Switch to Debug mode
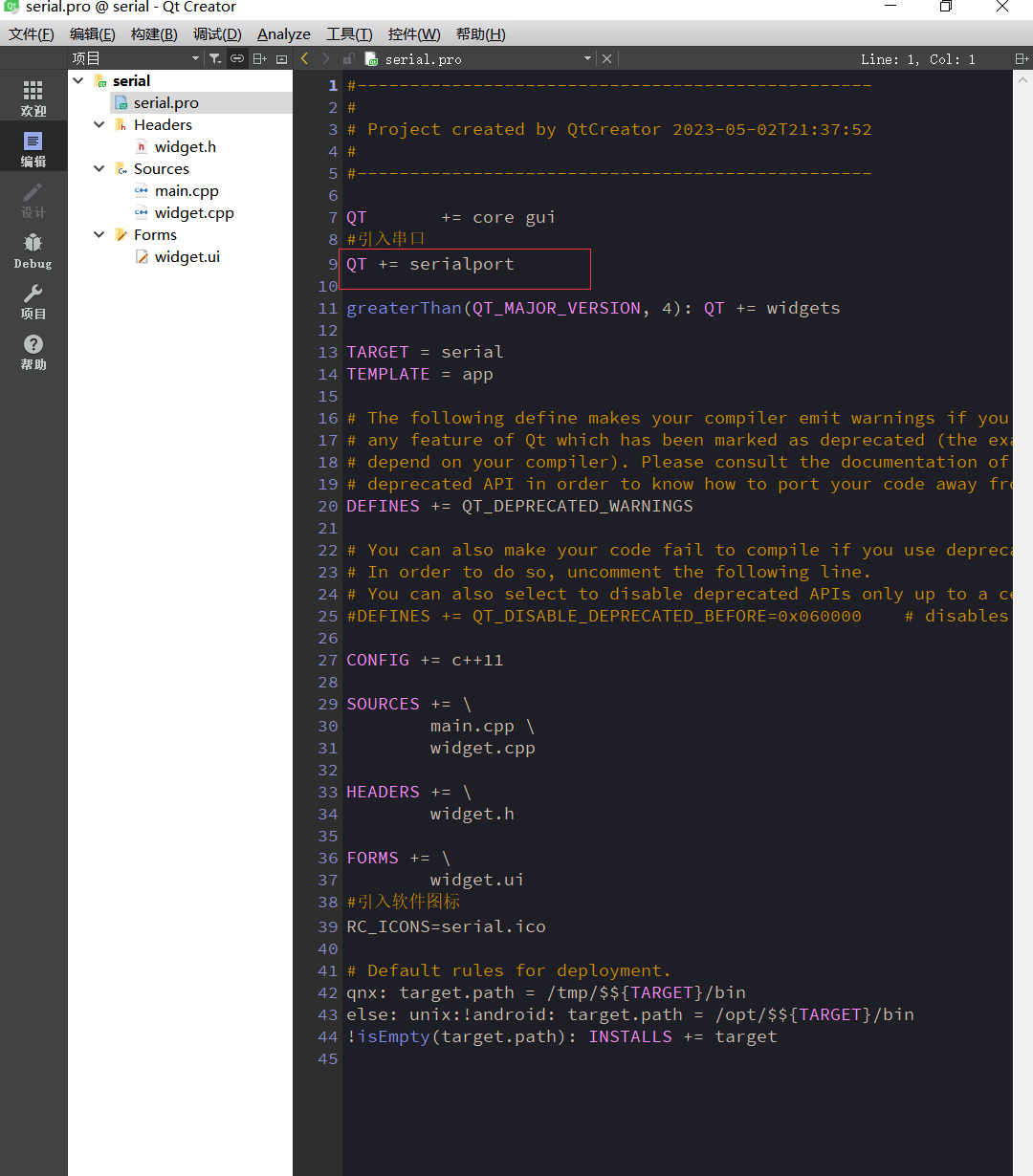 pos(33,250)
